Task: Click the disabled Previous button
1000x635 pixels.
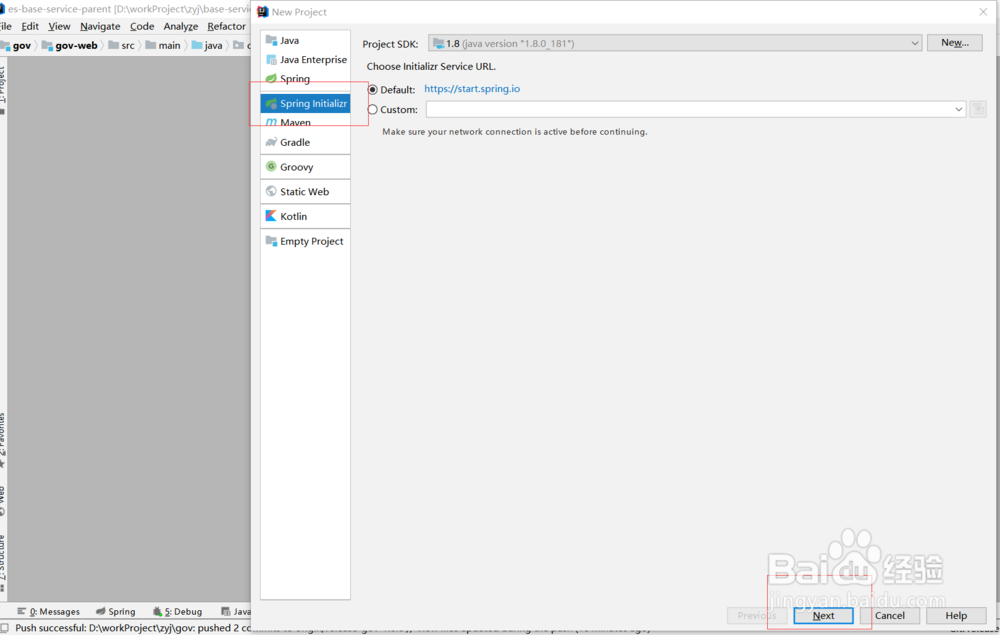Action: click(757, 615)
